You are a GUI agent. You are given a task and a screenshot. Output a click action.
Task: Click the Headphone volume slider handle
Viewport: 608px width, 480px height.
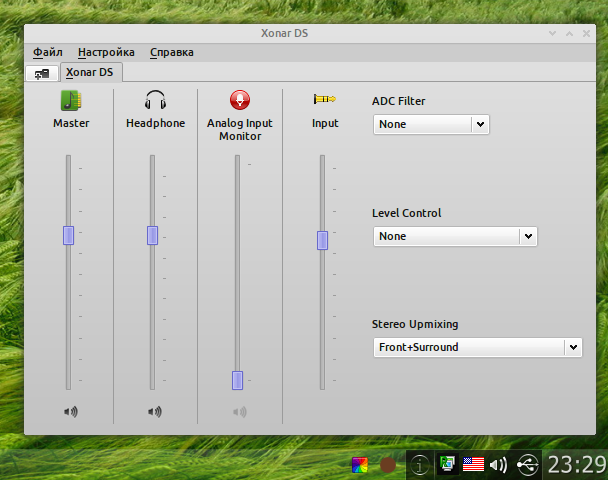coord(152,235)
